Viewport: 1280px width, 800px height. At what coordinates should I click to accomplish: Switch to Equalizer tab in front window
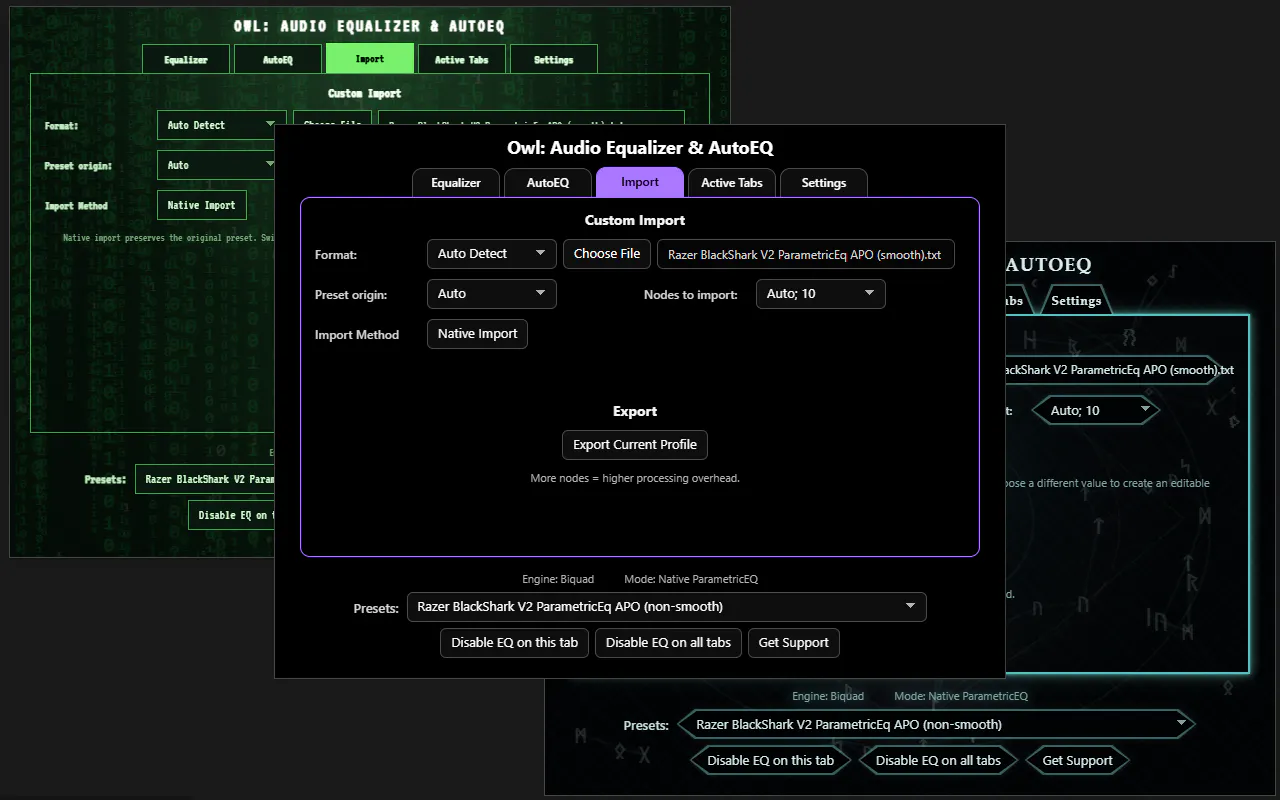(x=456, y=183)
